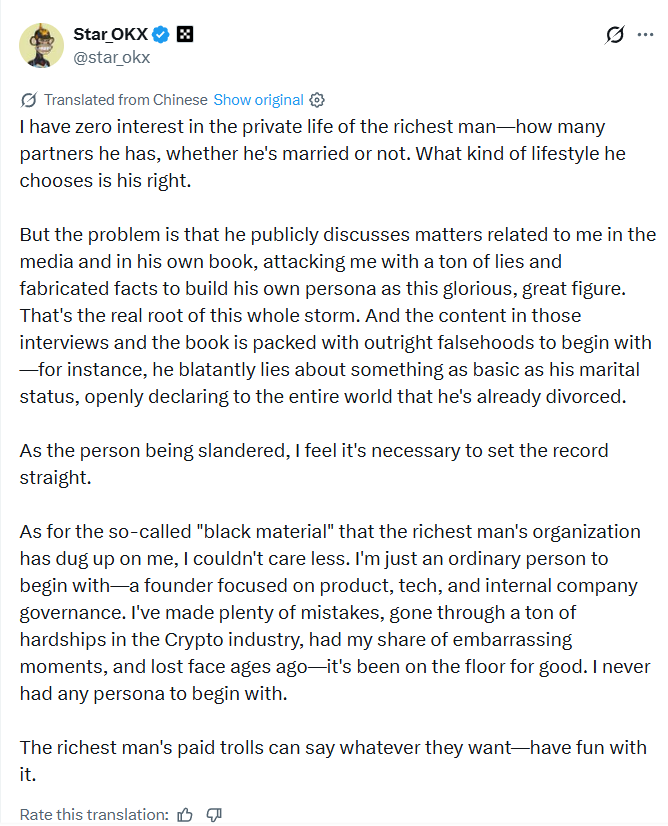Screen dimensions: 668x826
Task: Click the paragraph mentioning 'black material'
Action: [x=330, y=610]
